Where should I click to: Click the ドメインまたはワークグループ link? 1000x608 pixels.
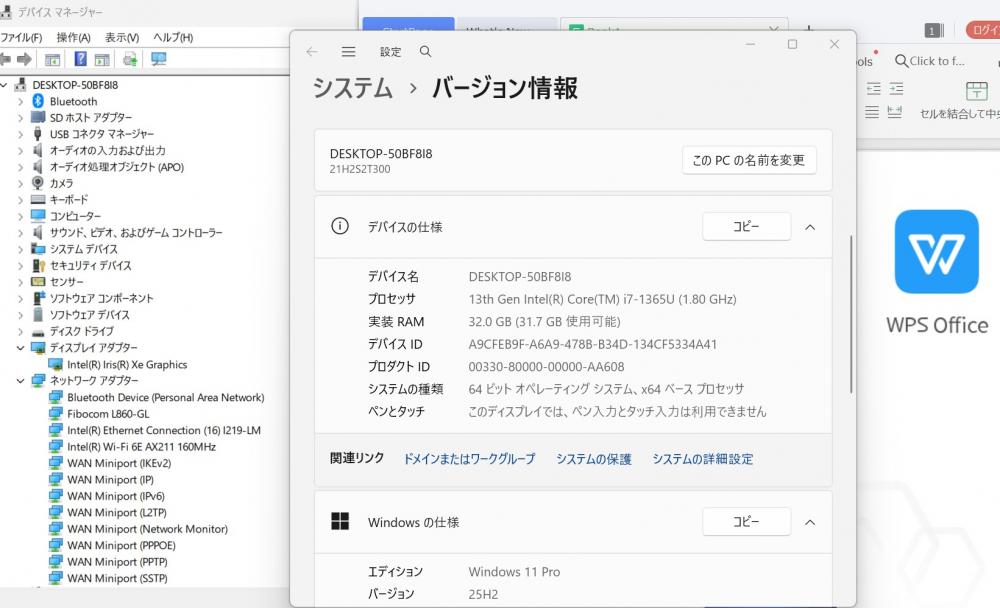click(469, 459)
